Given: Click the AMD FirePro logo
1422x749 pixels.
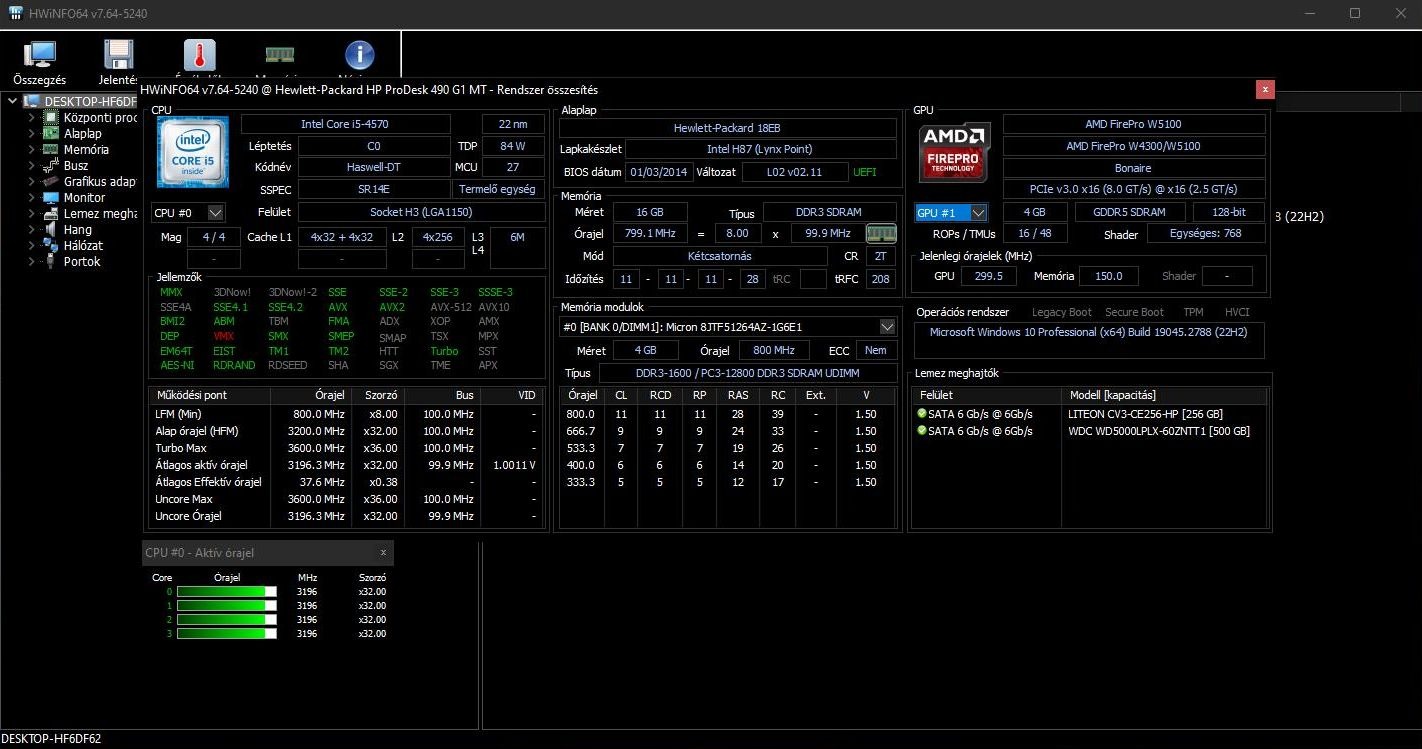Looking at the screenshot, I should (x=955, y=152).
